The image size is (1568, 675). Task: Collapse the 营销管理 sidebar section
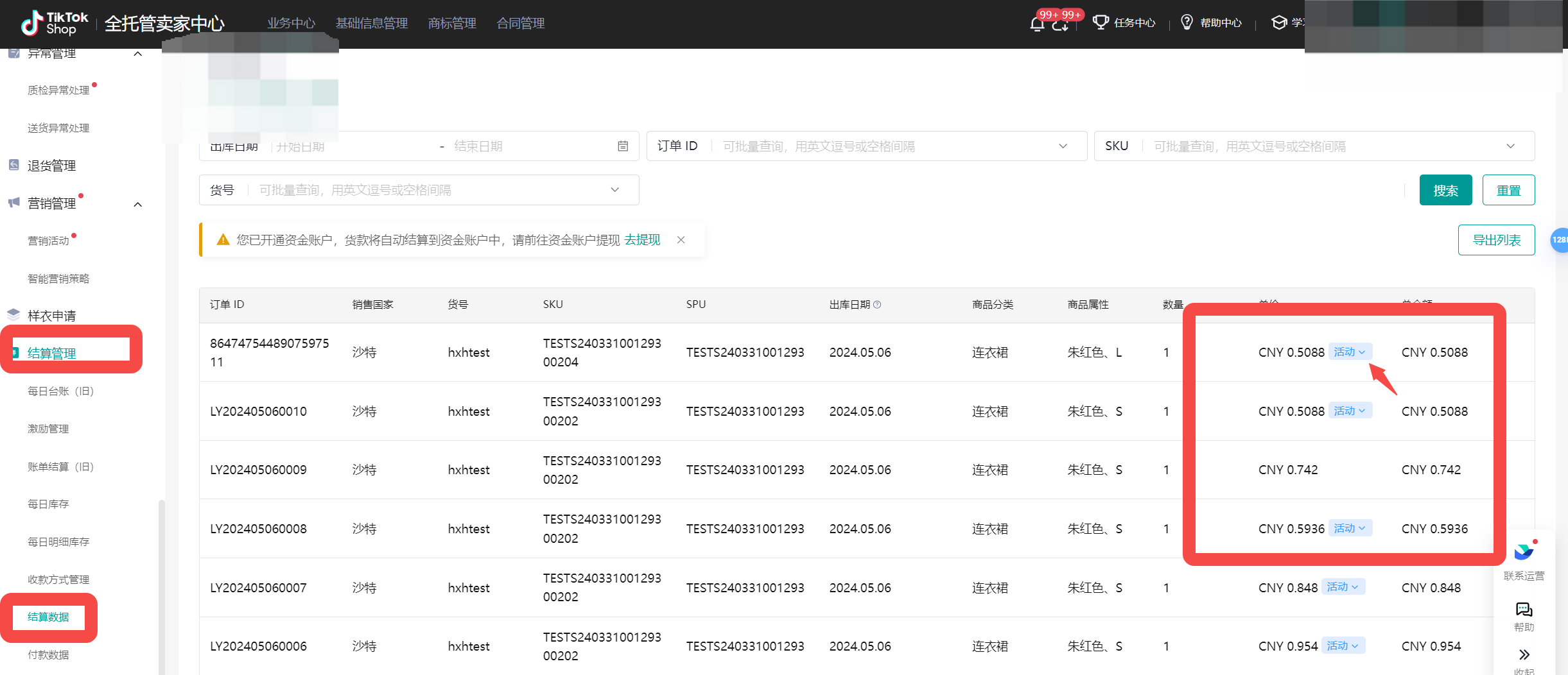[137, 205]
